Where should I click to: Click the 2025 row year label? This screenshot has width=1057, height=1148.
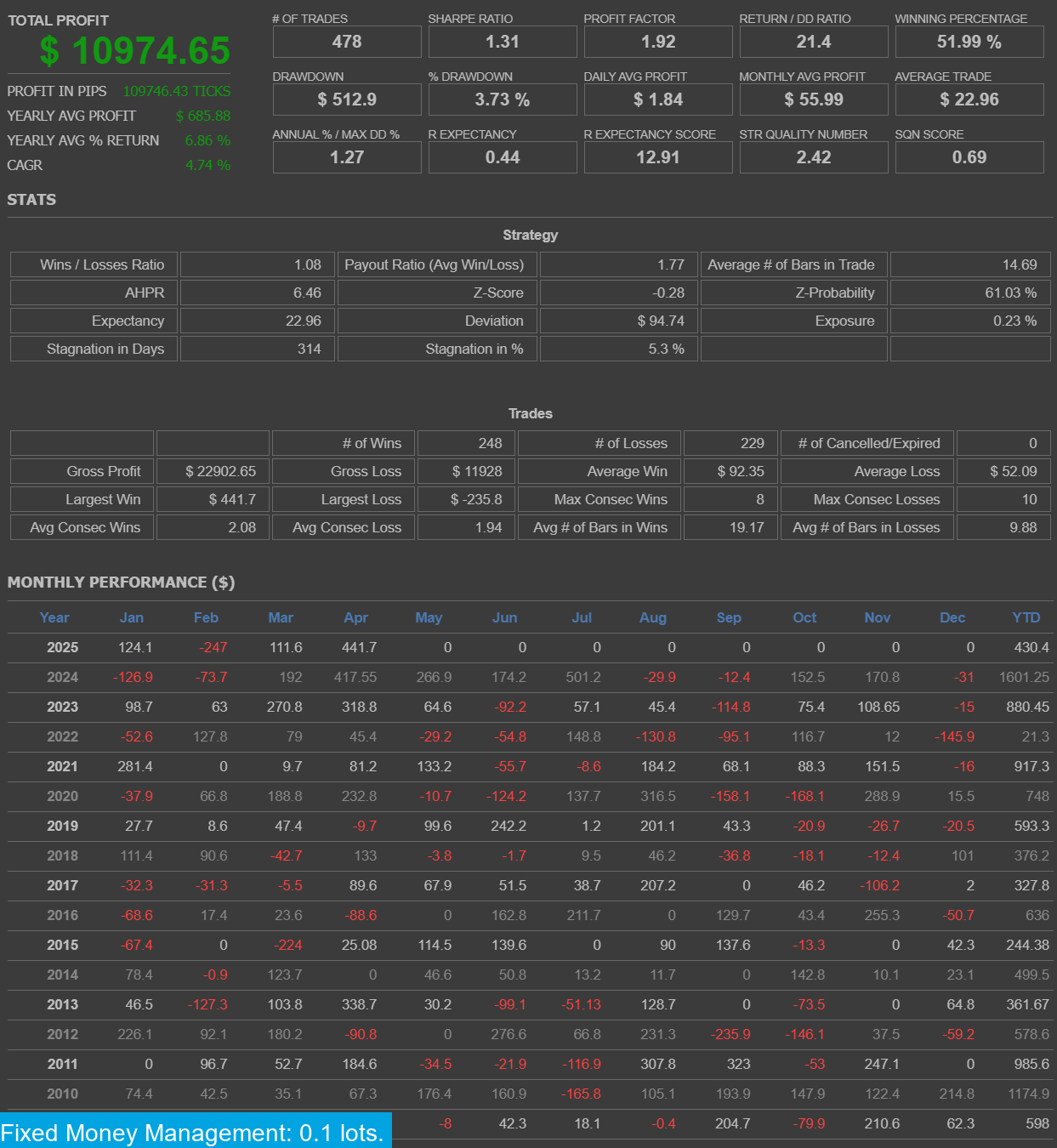[62, 647]
